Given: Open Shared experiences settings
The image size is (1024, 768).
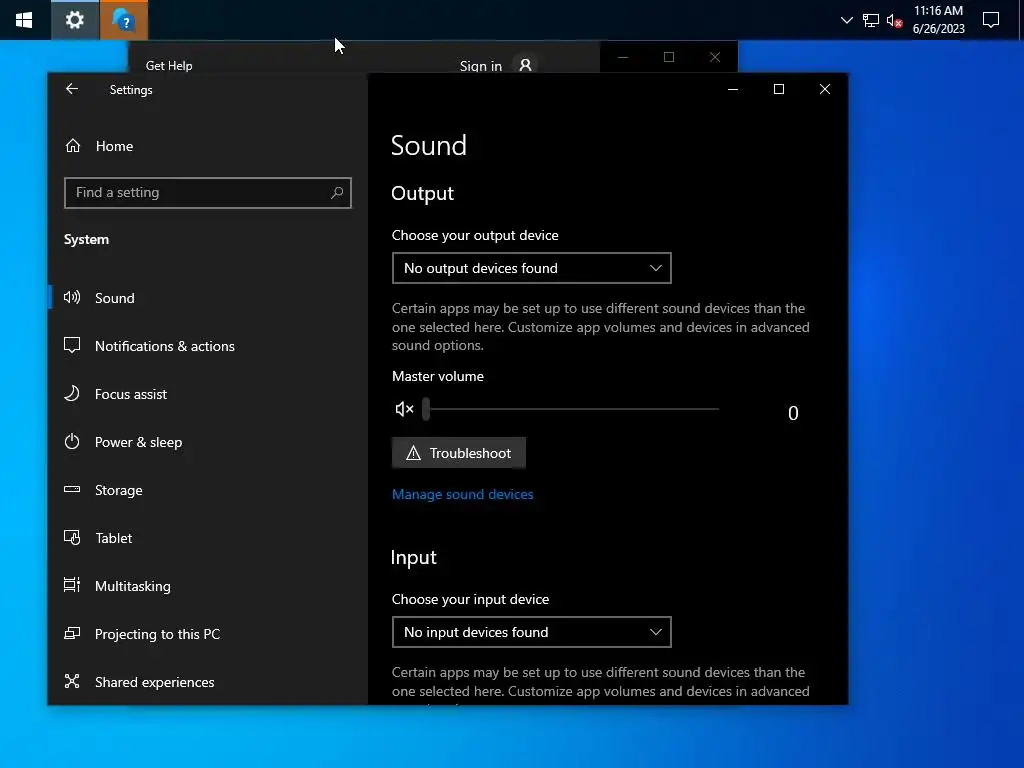Looking at the screenshot, I should click(x=154, y=682).
